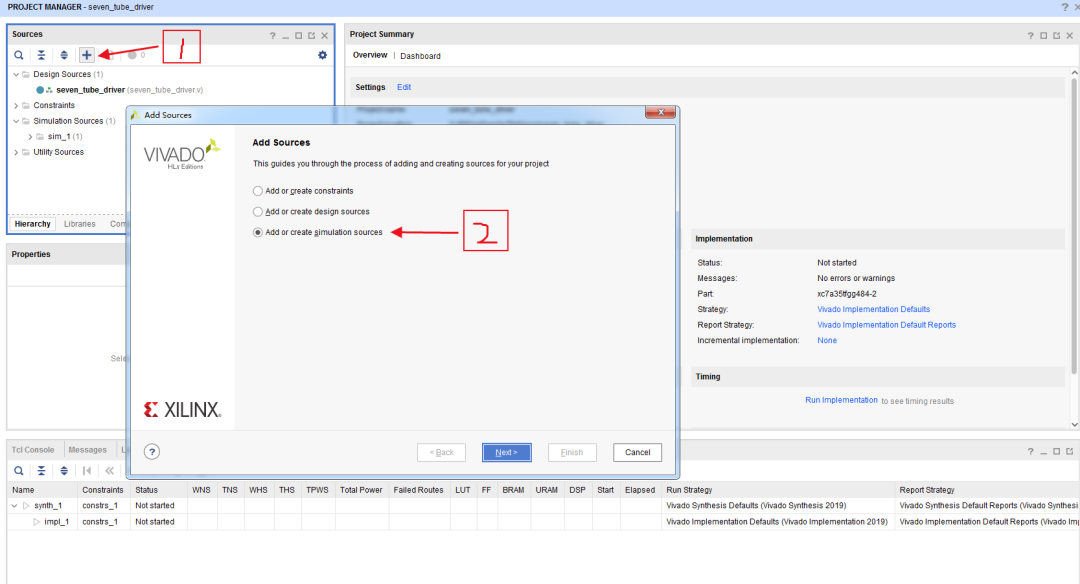Click the search icon in Sources panel

[x=19, y=55]
